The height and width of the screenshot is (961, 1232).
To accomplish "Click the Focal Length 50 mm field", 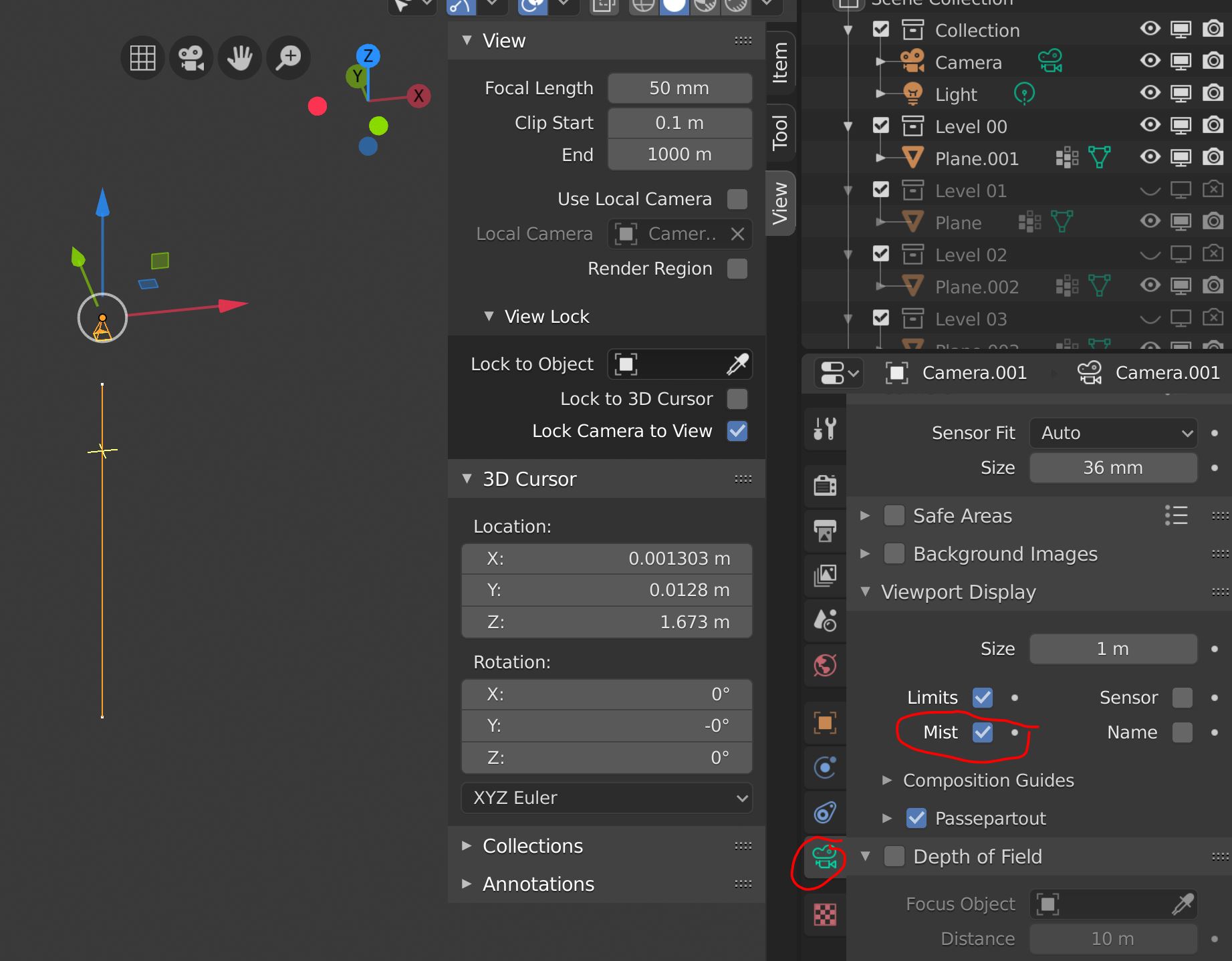I will [679, 88].
